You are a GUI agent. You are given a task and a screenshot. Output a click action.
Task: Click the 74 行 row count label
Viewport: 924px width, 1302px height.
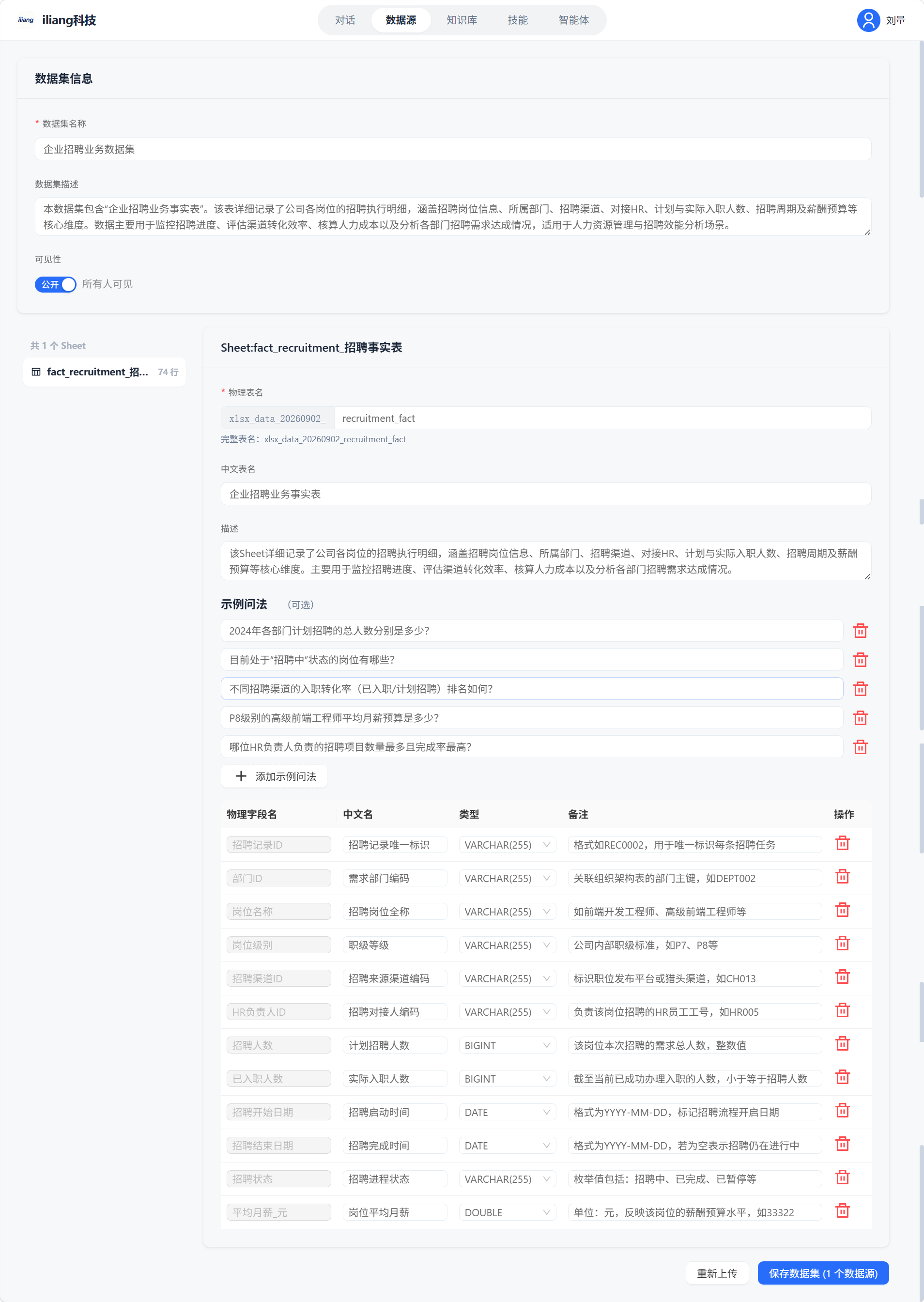click(168, 372)
